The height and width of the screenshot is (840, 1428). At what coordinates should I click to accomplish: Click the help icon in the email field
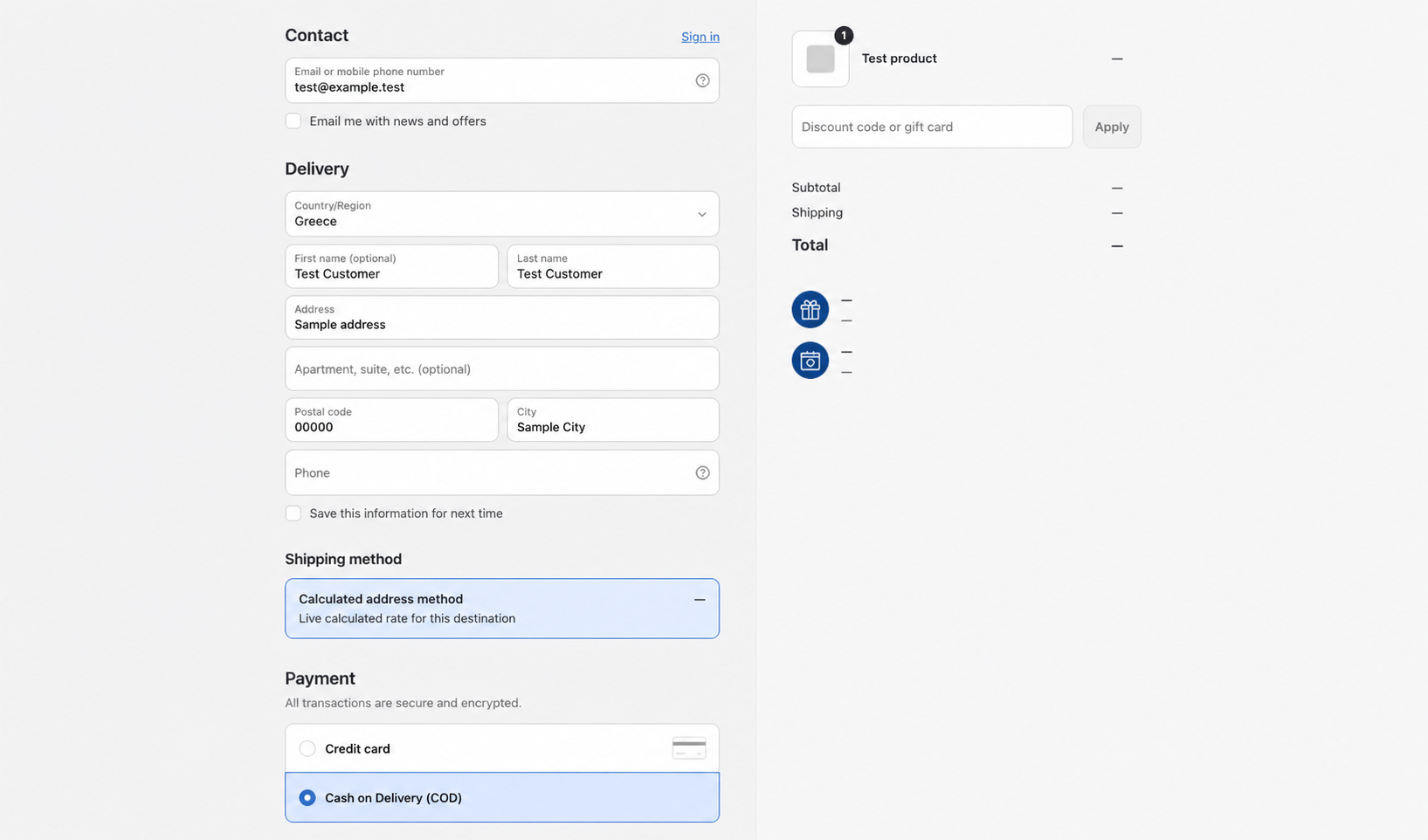pyautogui.click(x=702, y=80)
